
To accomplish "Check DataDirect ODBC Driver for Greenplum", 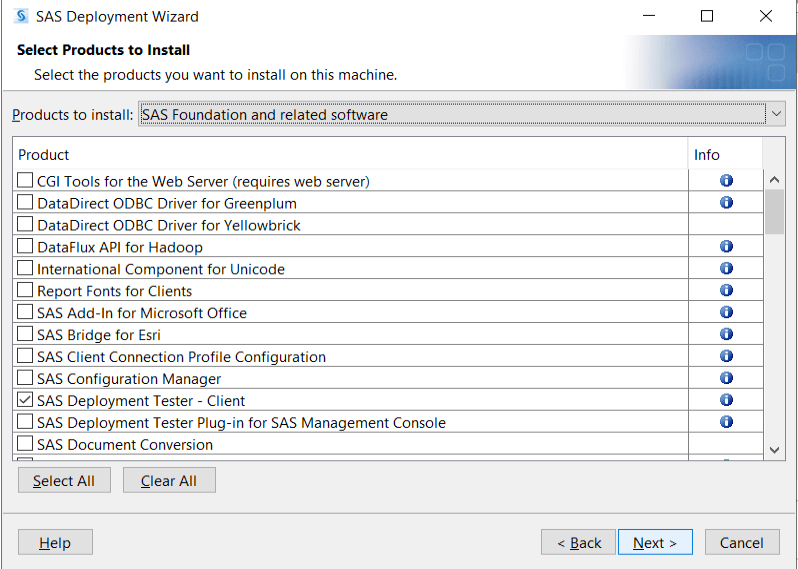I will point(25,202).
